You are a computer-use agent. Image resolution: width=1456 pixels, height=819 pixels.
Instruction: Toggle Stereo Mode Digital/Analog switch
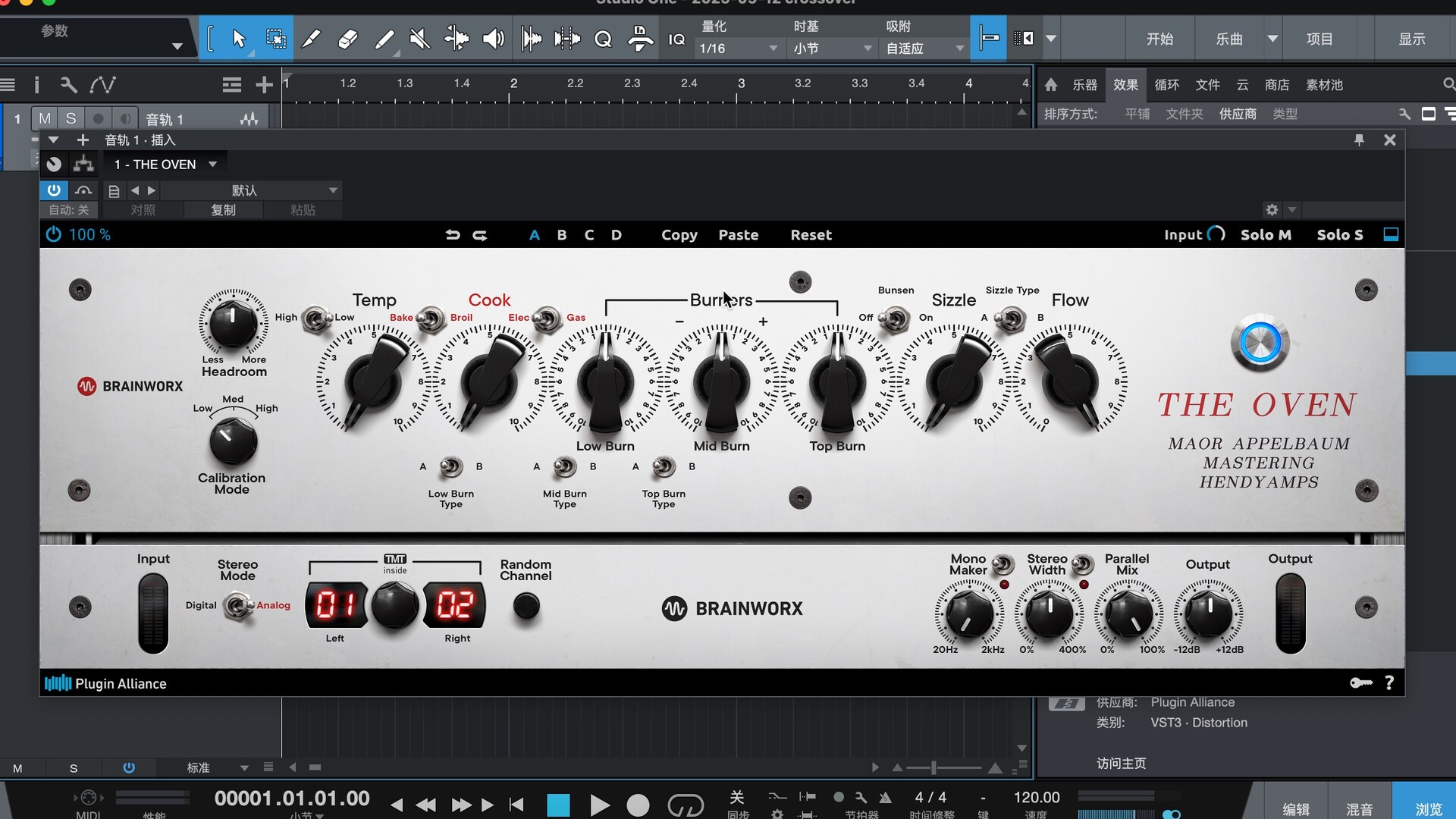coord(238,606)
